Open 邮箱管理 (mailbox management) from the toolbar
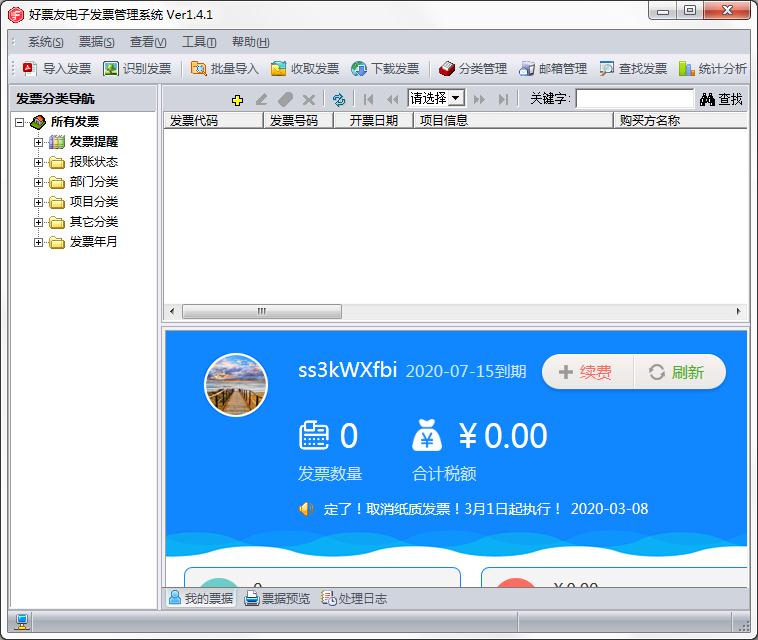The width and height of the screenshot is (758, 640). coord(527,69)
